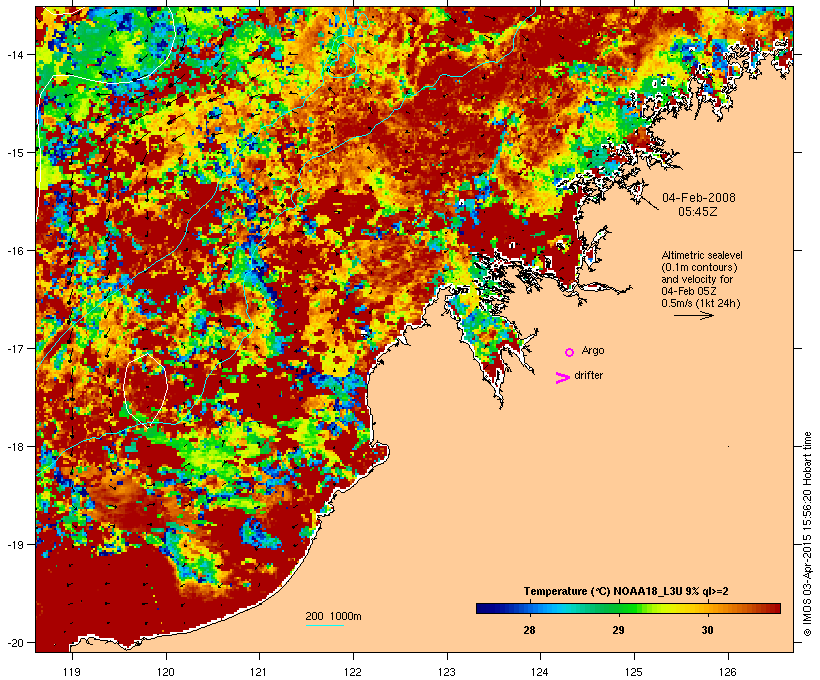820x680 pixels.
Task: Click the longitude label '120'
Action: [166, 672]
